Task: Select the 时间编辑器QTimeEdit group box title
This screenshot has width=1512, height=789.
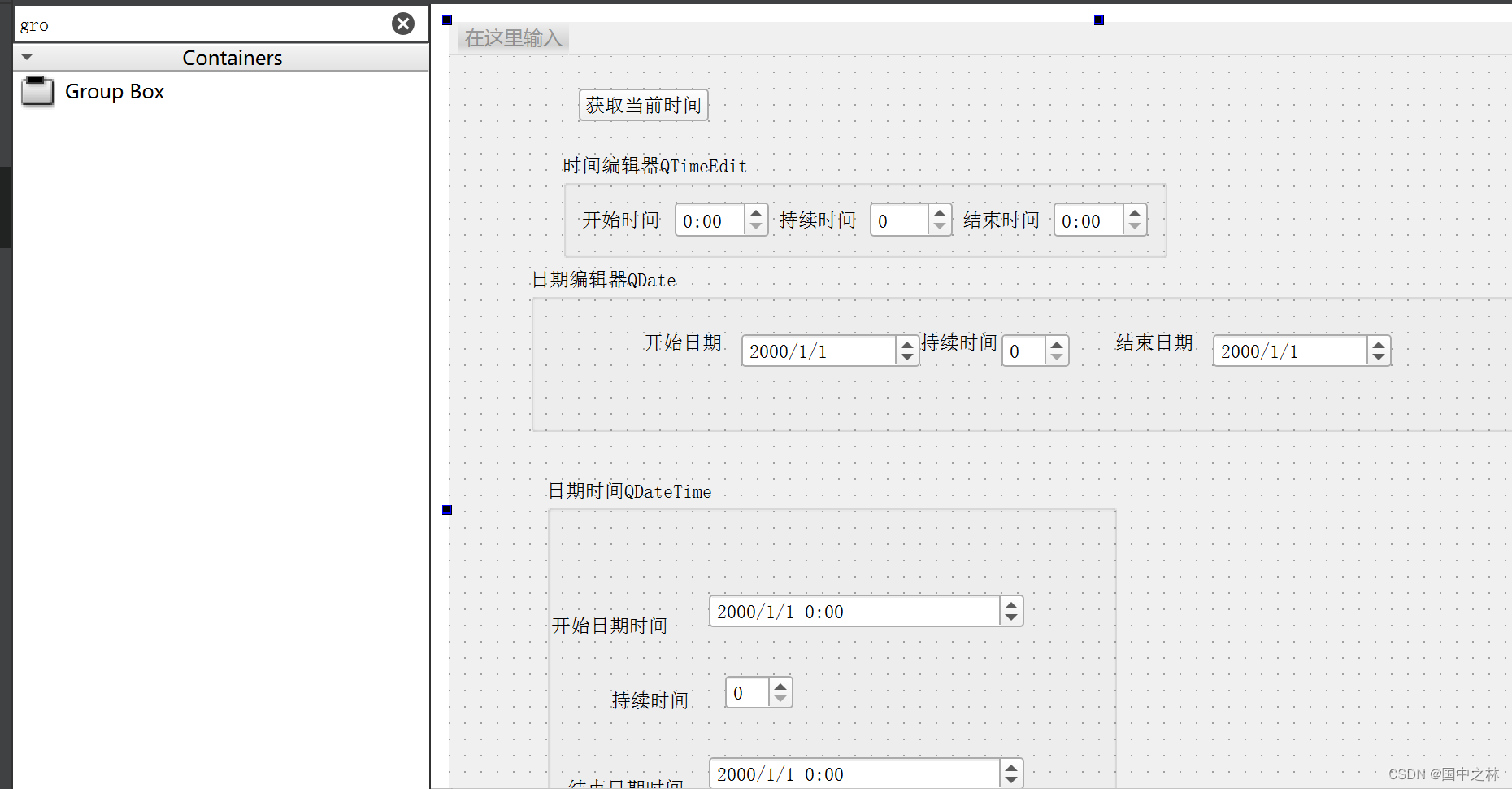Action: pos(654,166)
